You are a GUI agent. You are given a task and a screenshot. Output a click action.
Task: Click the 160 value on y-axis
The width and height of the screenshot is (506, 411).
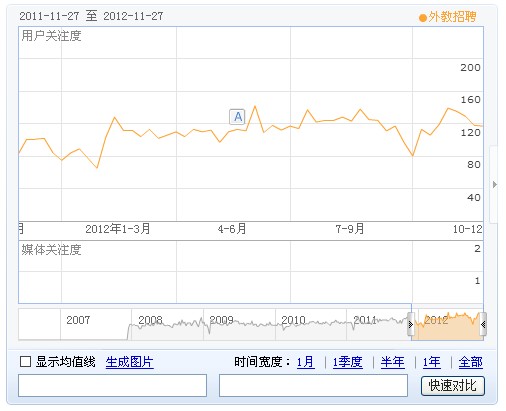[470, 100]
